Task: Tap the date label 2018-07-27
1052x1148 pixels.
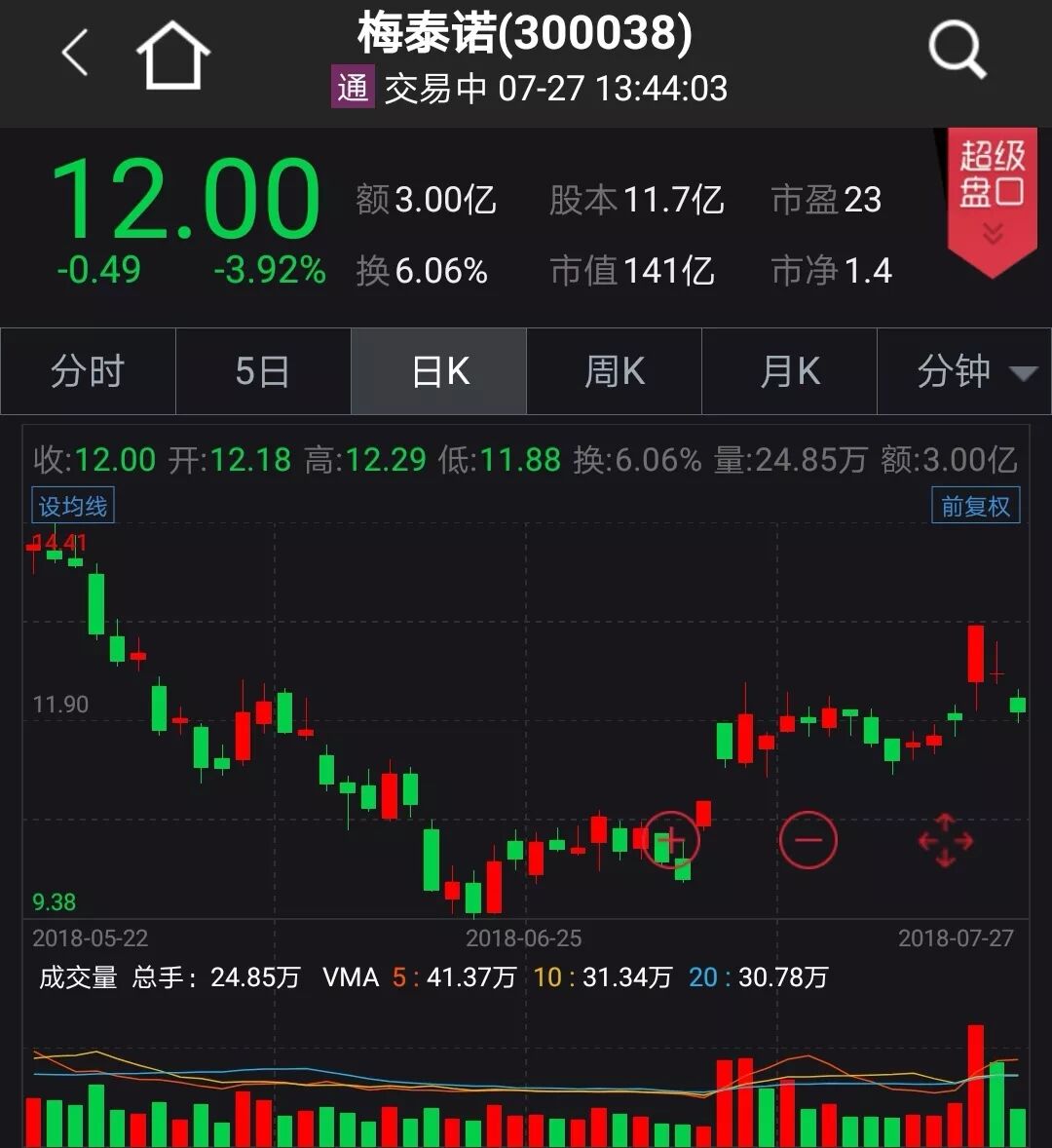Action: tap(957, 938)
